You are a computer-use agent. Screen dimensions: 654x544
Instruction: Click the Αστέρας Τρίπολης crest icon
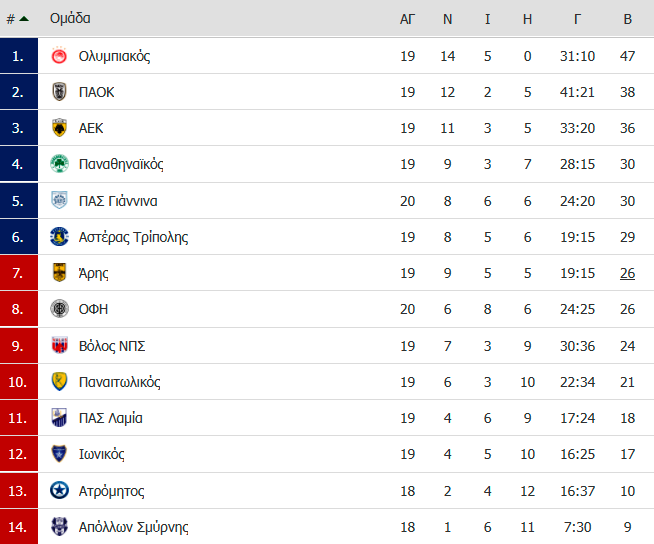coord(59,237)
